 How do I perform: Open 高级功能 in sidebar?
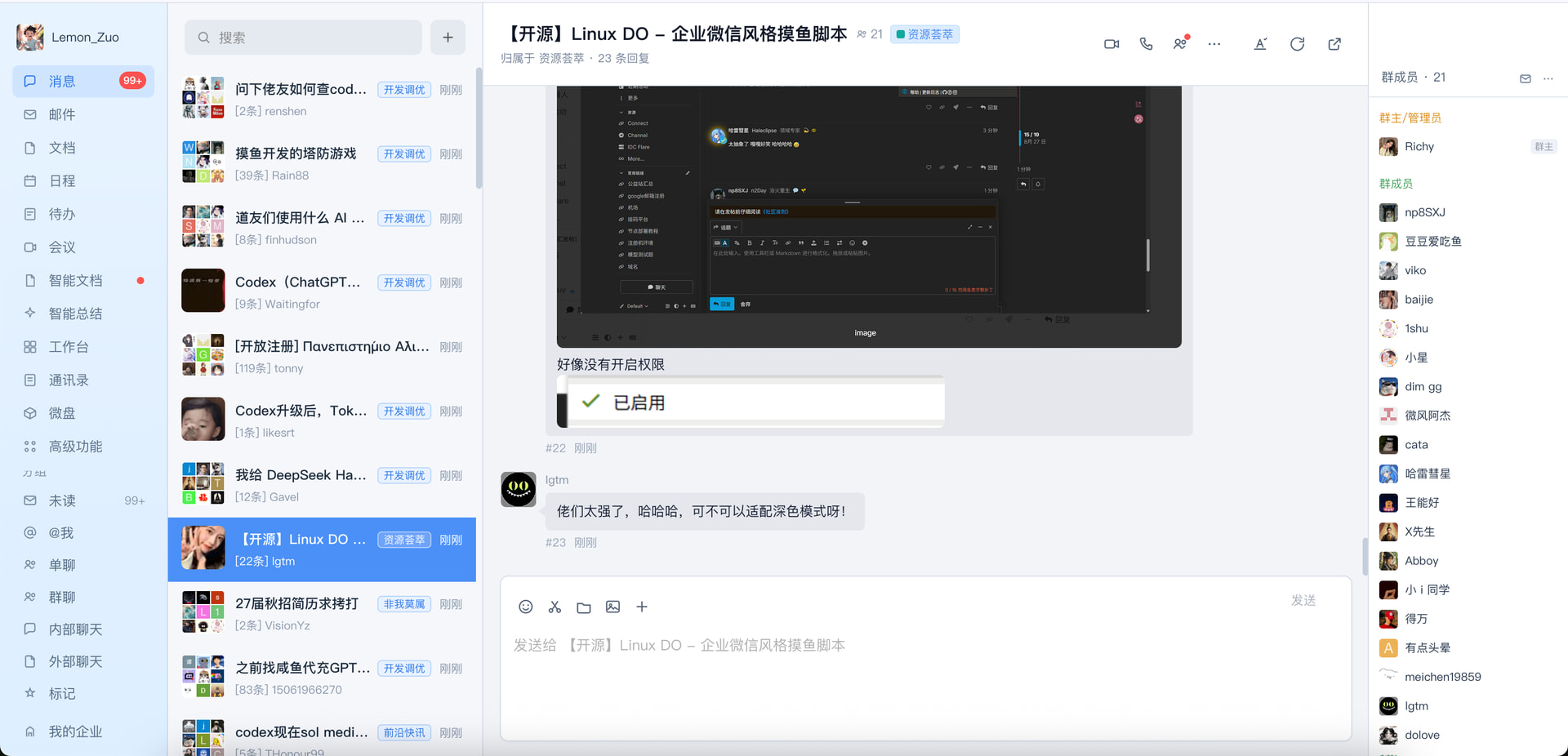[83, 447]
